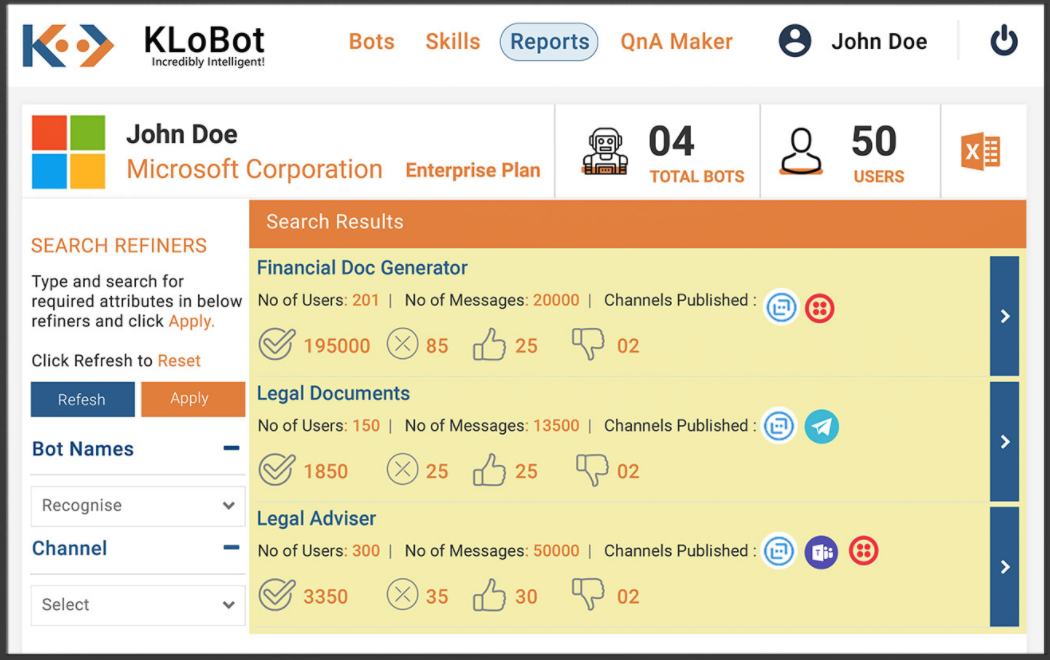Click the users value 300
This screenshot has height=660, width=1050.
(x=366, y=551)
